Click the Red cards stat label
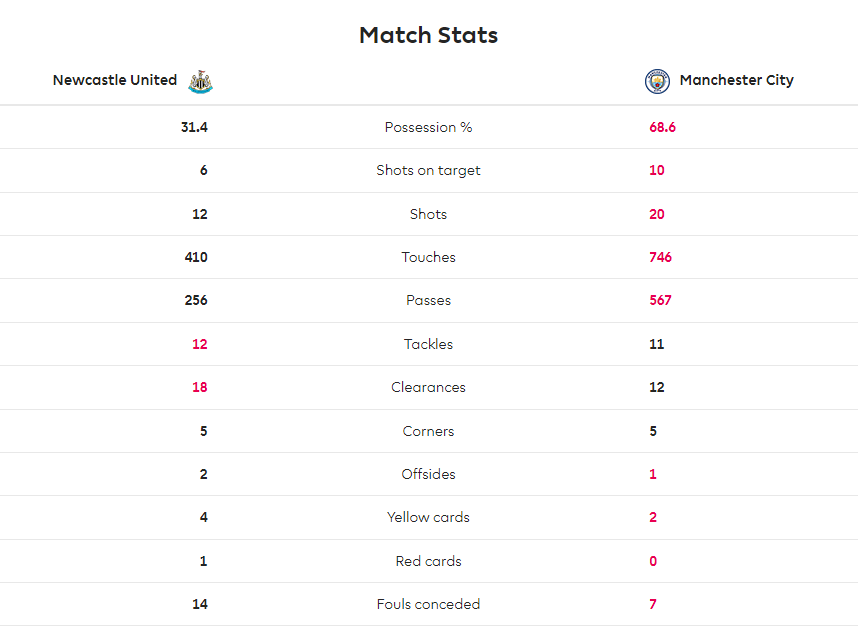 point(428,561)
